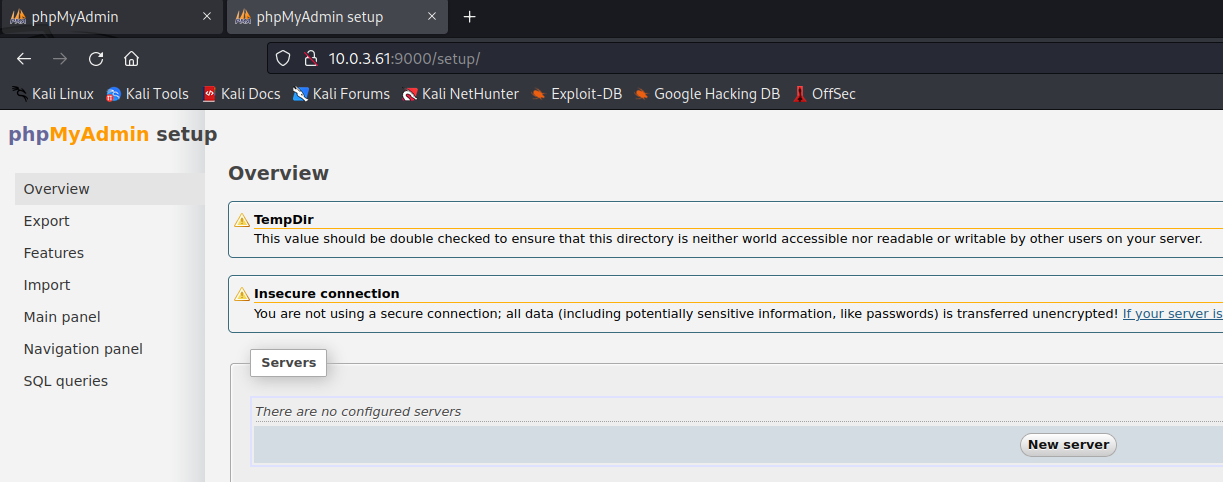Select Navigation panel in the sidebar
The image size is (1223, 482).
[110, 349]
